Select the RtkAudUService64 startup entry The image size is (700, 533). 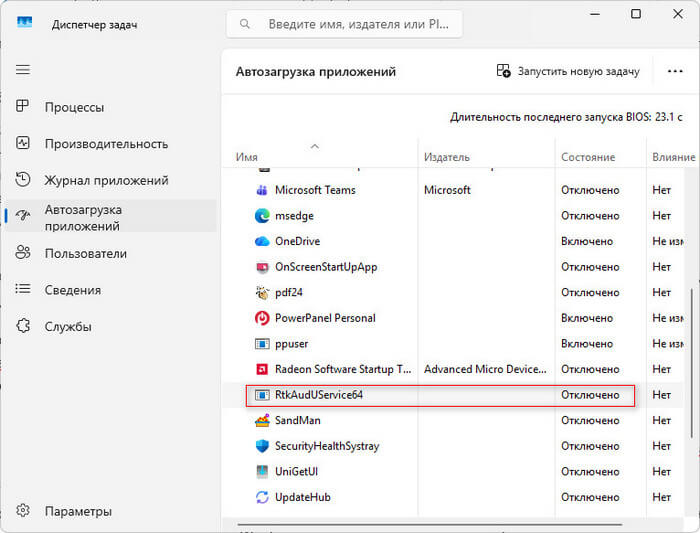(319, 395)
